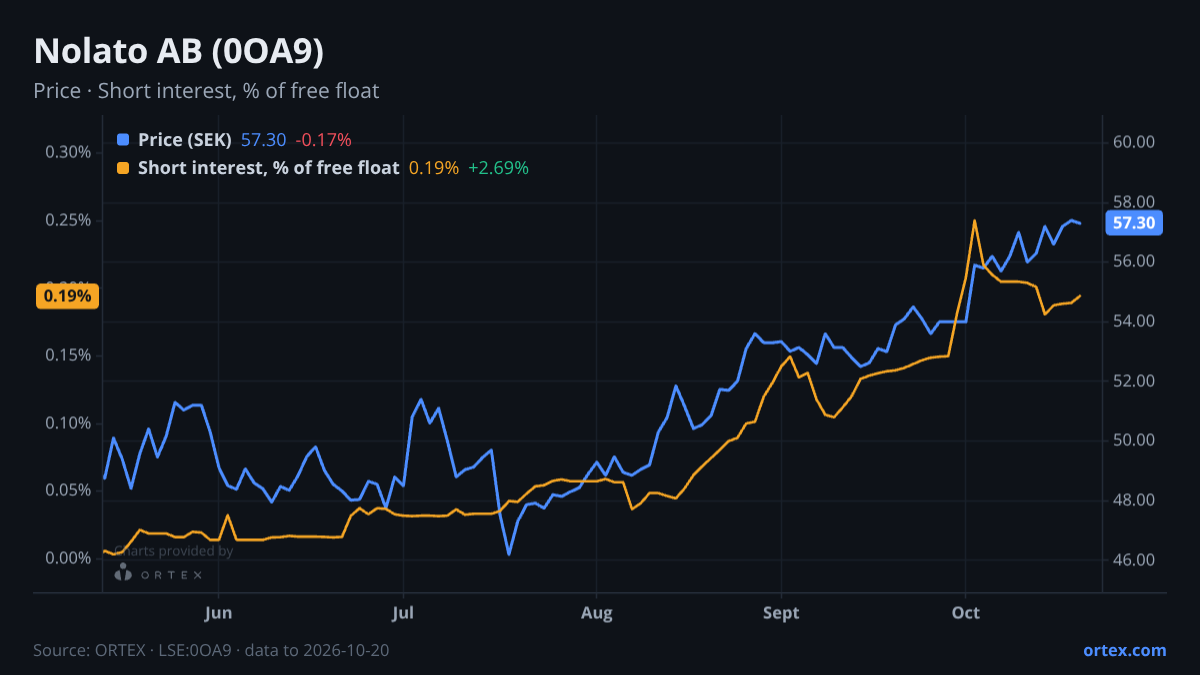
Task: Click the 57.30 price value in legend
Action: click(263, 140)
